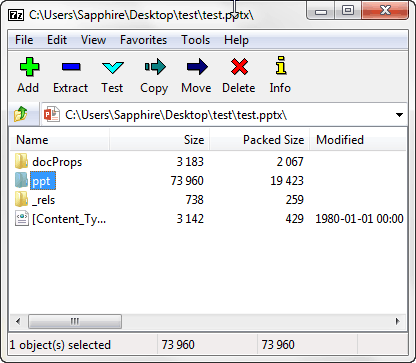Sort by Packed Size column header
Viewport: 416px width, 363px height.
(x=260, y=140)
